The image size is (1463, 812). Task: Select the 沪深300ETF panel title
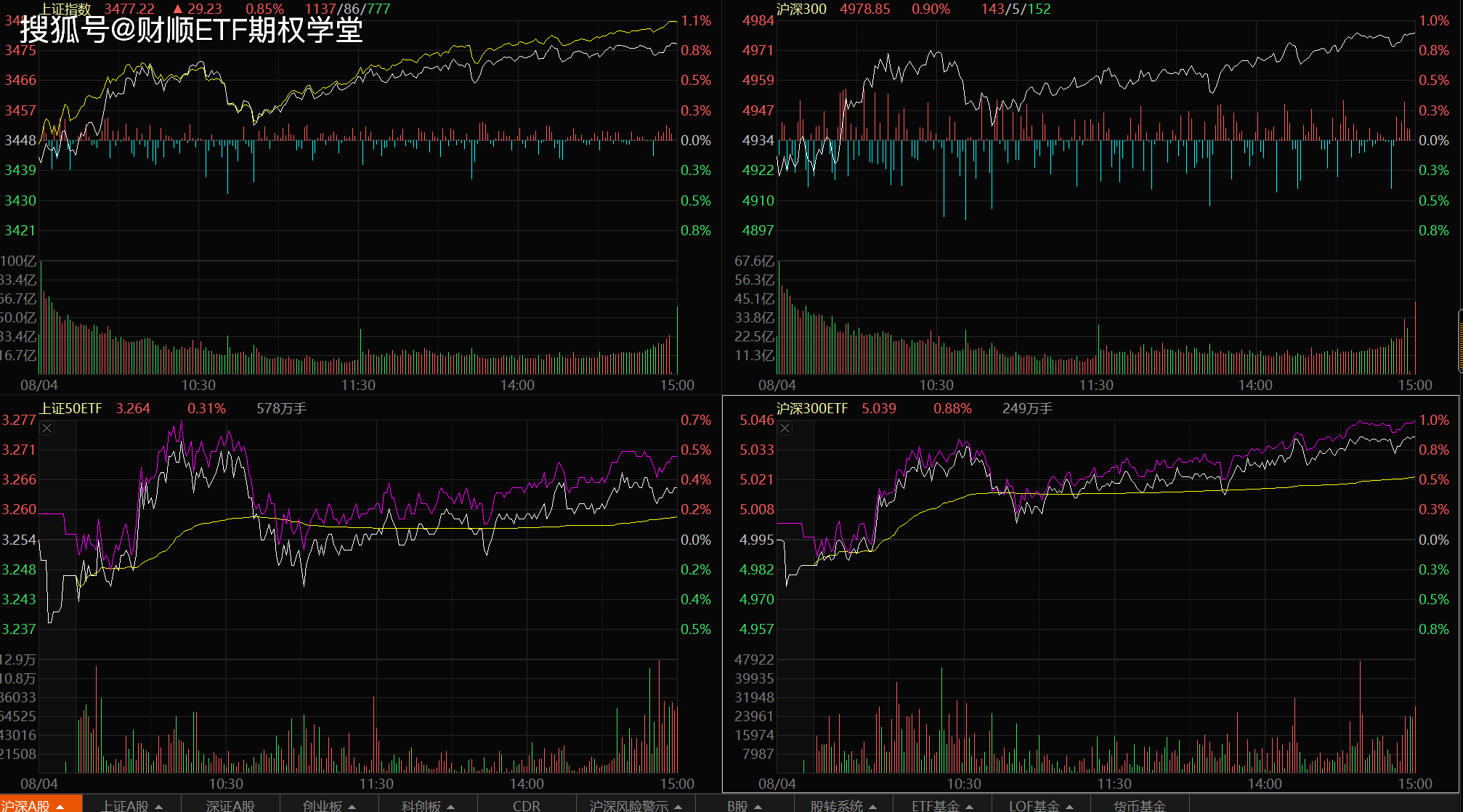click(x=812, y=408)
